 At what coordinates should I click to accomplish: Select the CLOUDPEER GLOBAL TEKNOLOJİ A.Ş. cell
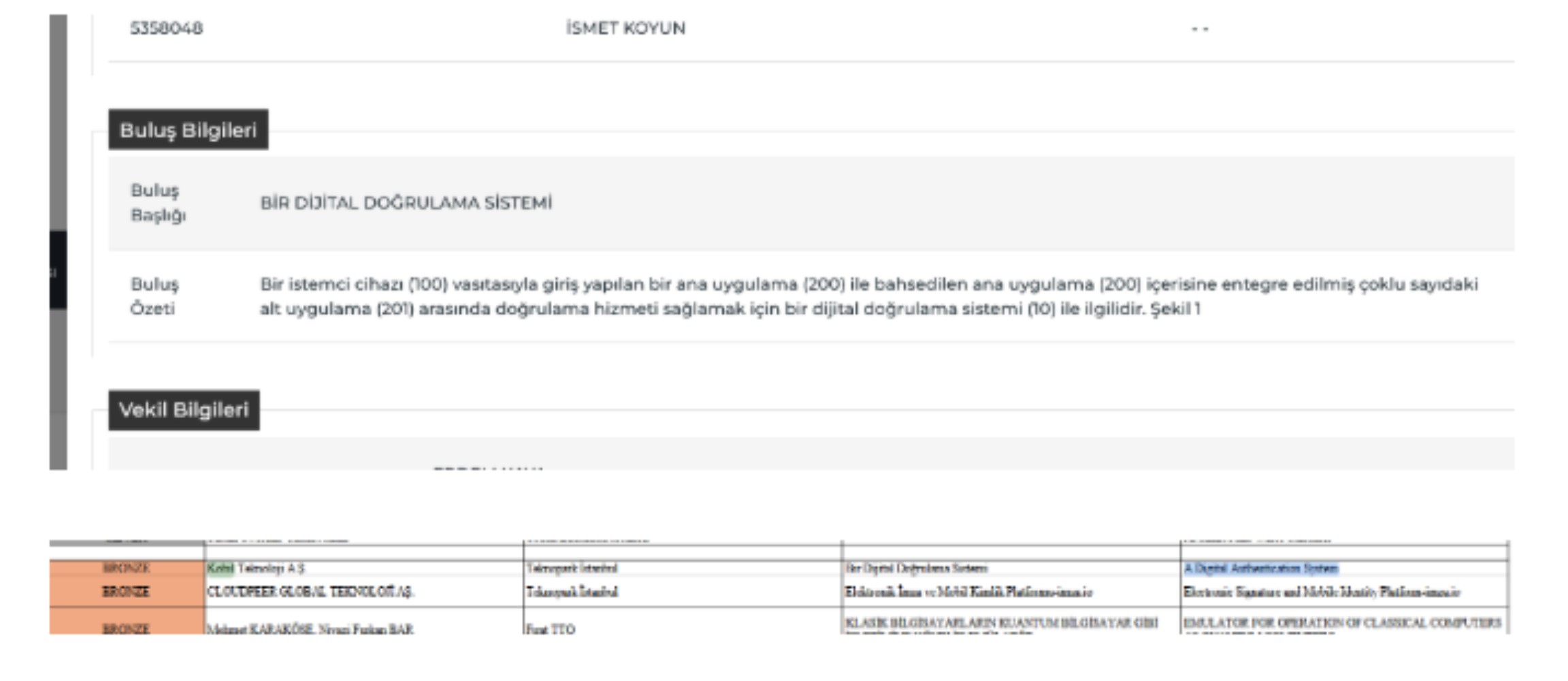tap(310, 592)
